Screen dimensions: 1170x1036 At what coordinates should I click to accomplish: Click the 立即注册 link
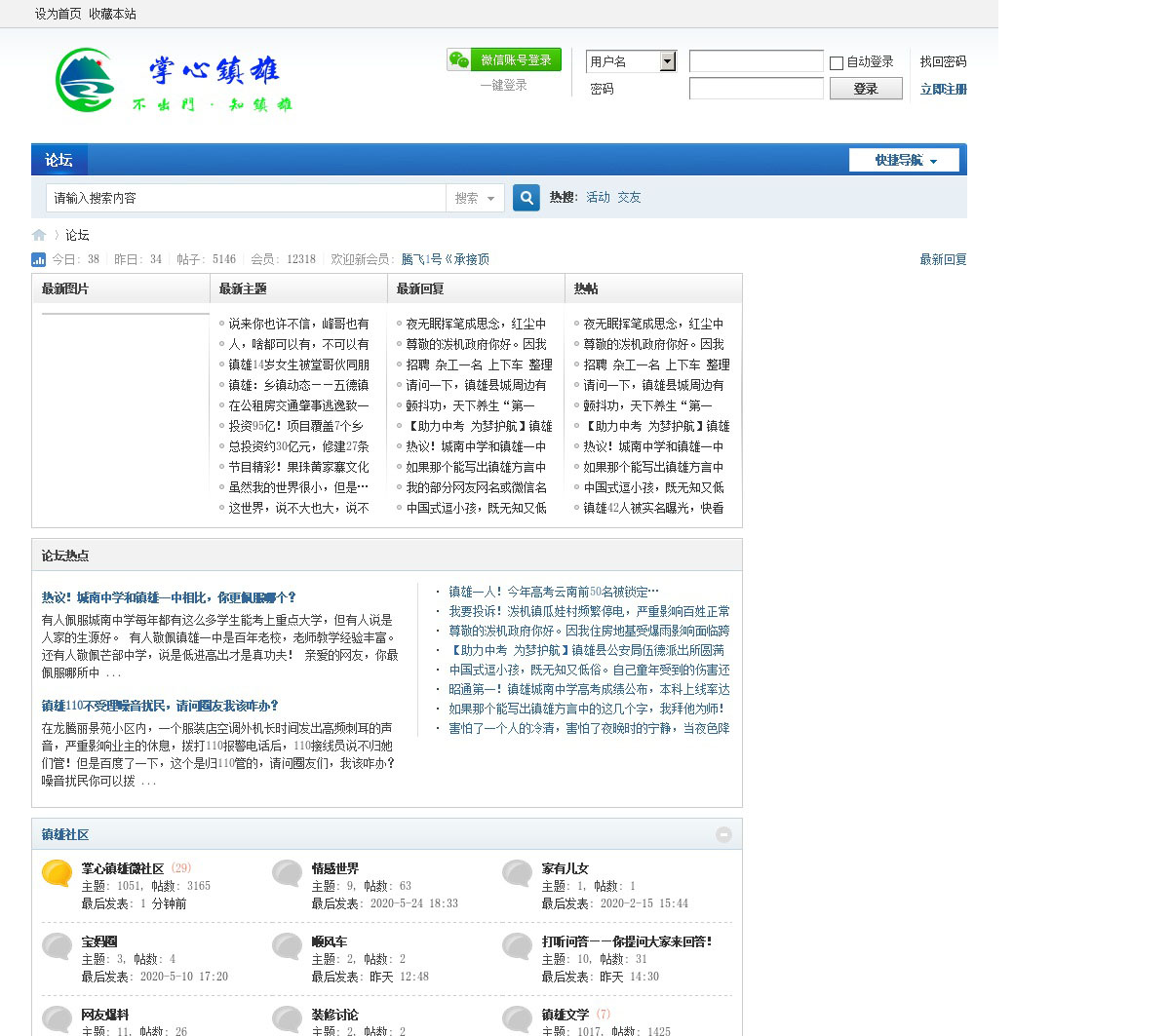(x=944, y=89)
